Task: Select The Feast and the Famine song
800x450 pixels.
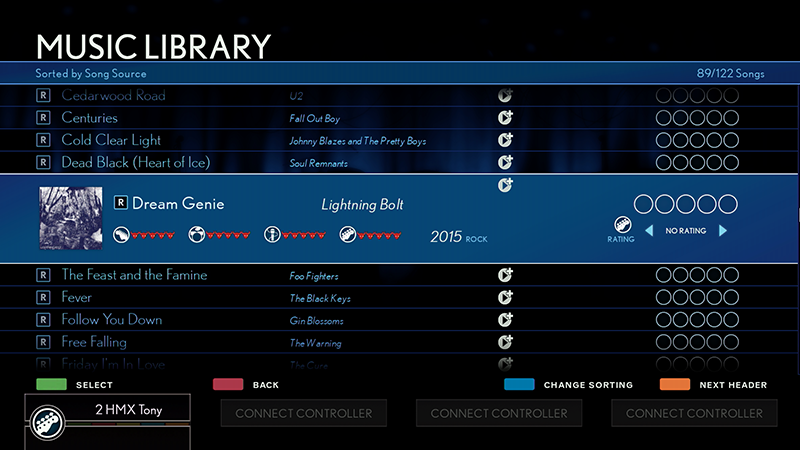Action: [x=134, y=275]
